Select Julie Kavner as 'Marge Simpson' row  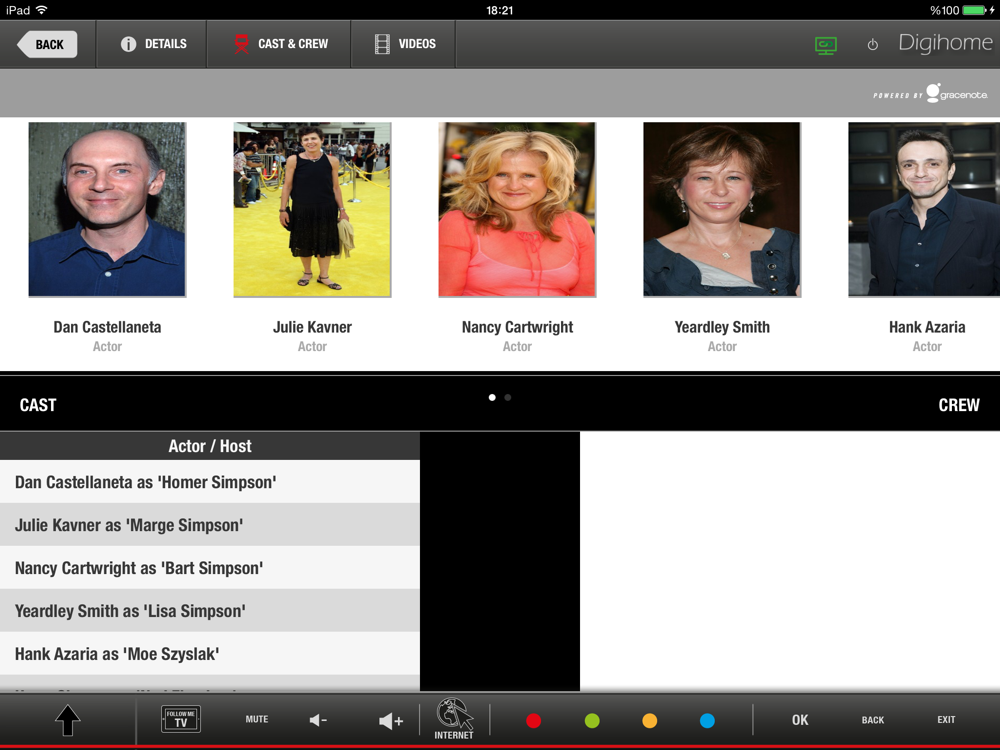point(210,525)
